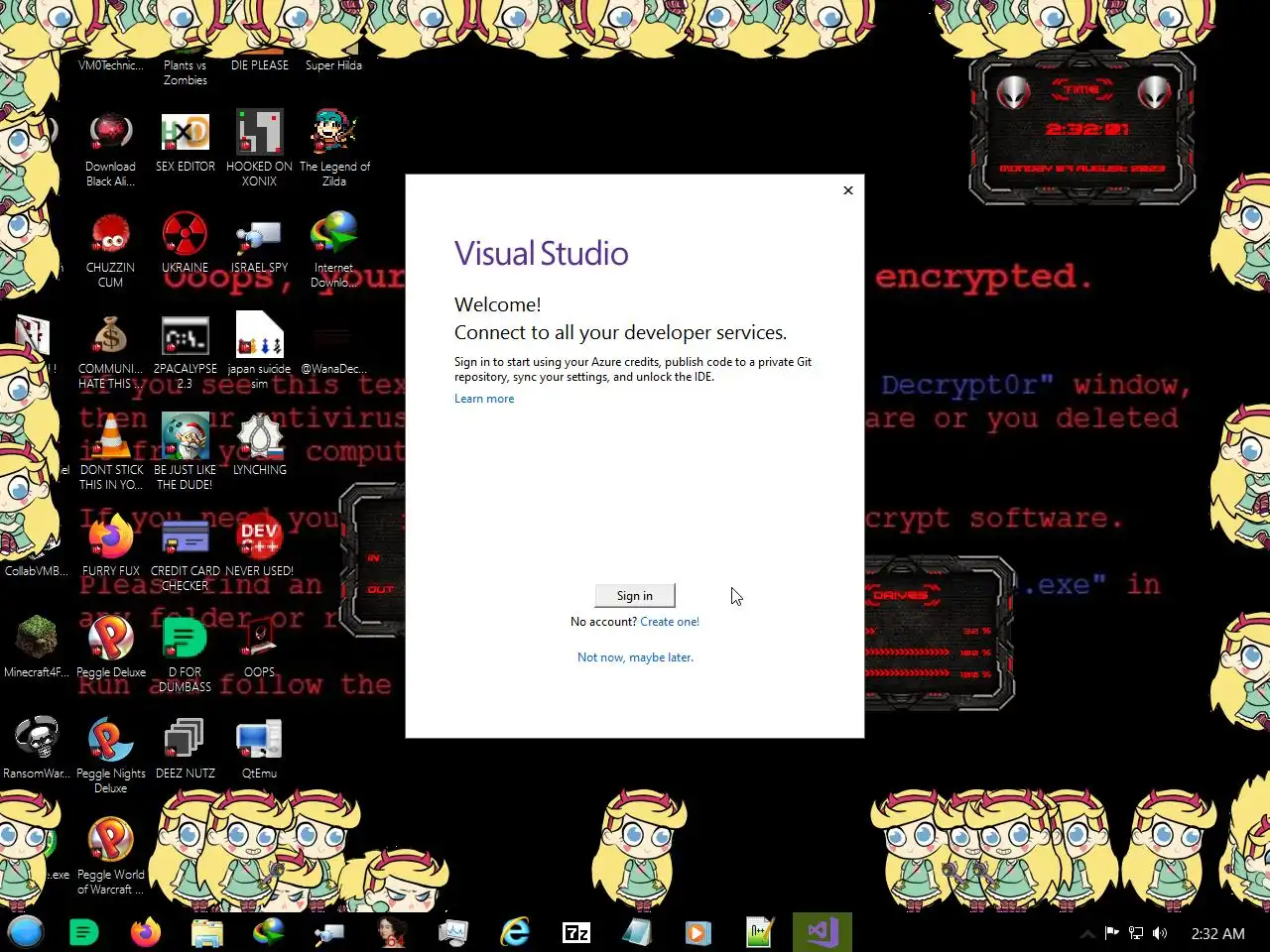
Task: Select the CHUZZIN CUM desktop icon
Action: [x=110, y=250]
